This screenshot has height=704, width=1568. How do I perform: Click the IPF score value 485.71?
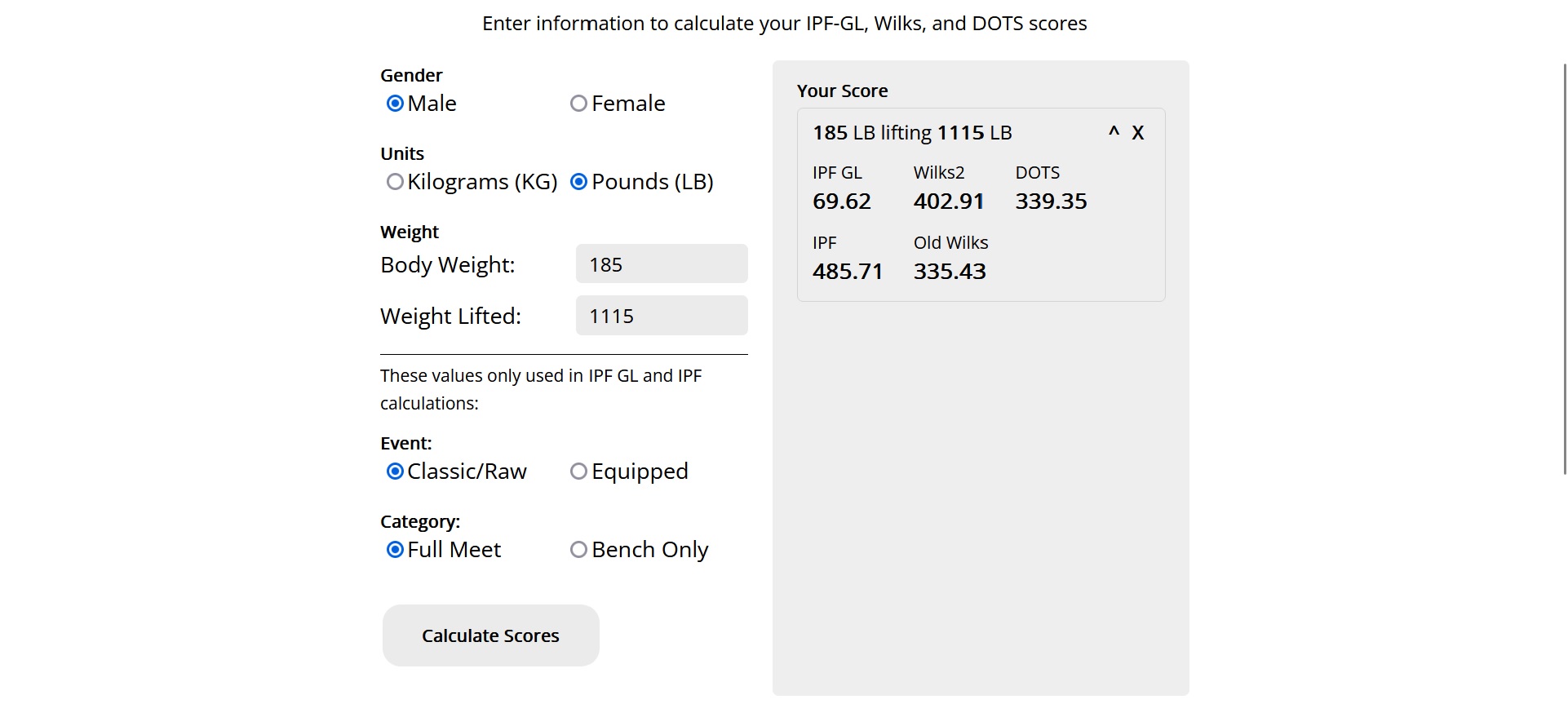(x=848, y=272)
